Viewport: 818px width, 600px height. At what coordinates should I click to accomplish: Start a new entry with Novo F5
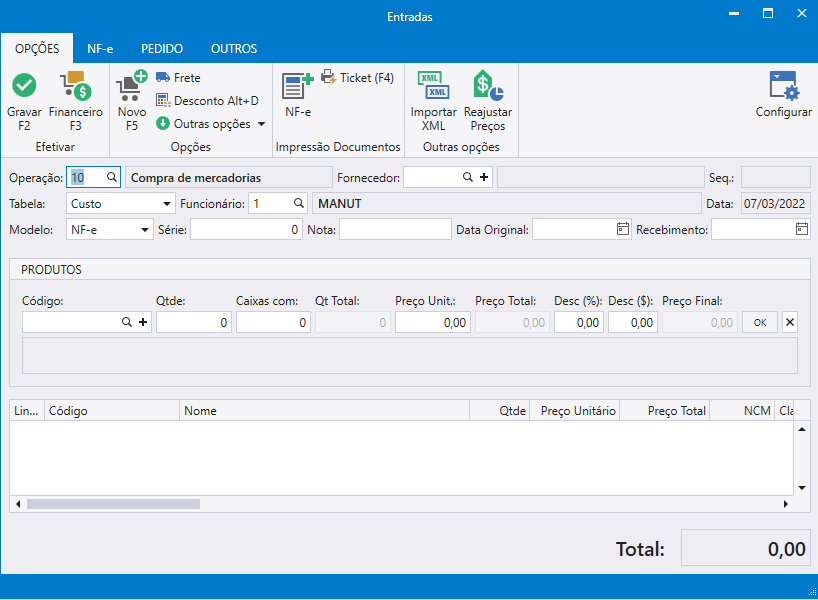pyautogui.click(x=131, y=101)
